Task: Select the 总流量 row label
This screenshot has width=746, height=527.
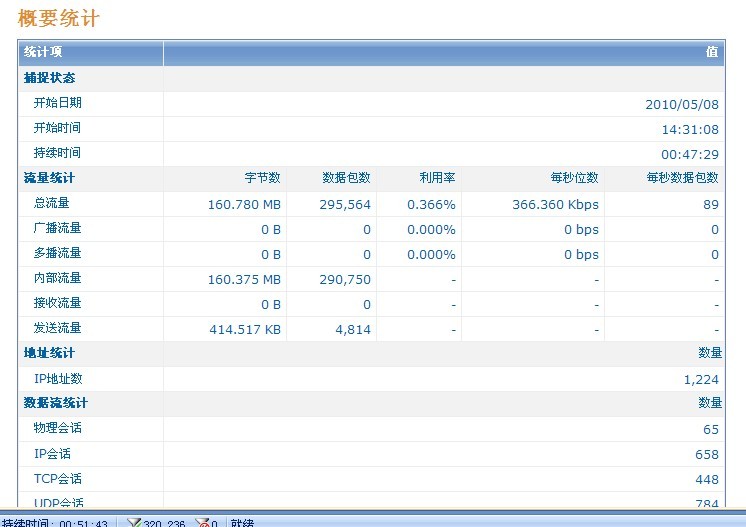Action: coord(51,203)
